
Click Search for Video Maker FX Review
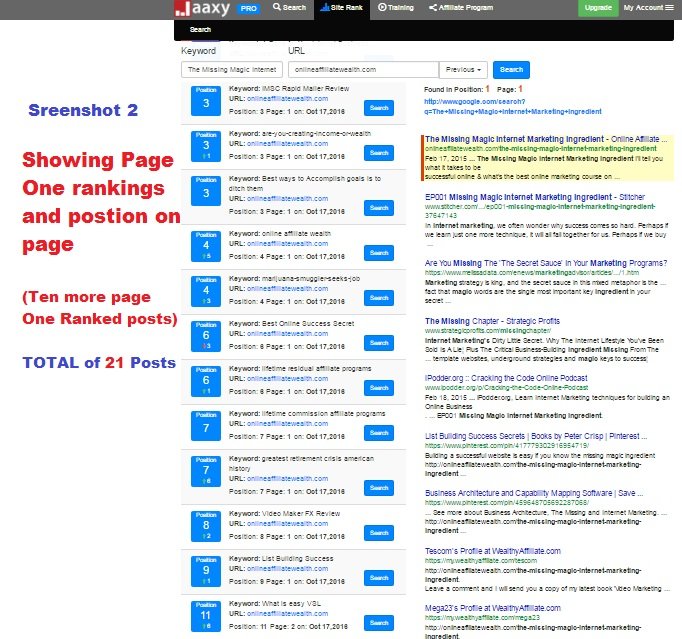379,533
